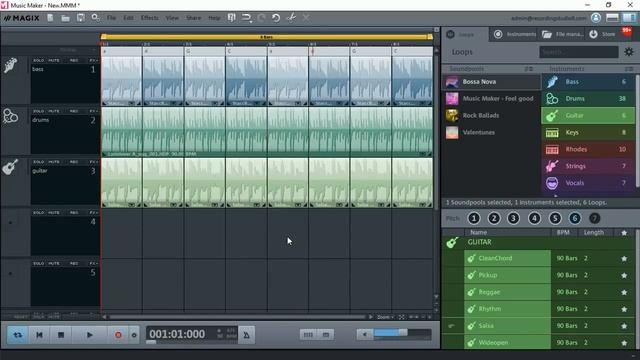Click the yellow 8 Bars range bar
Screen dimensions: 640x360
click(x=267, y=37)
